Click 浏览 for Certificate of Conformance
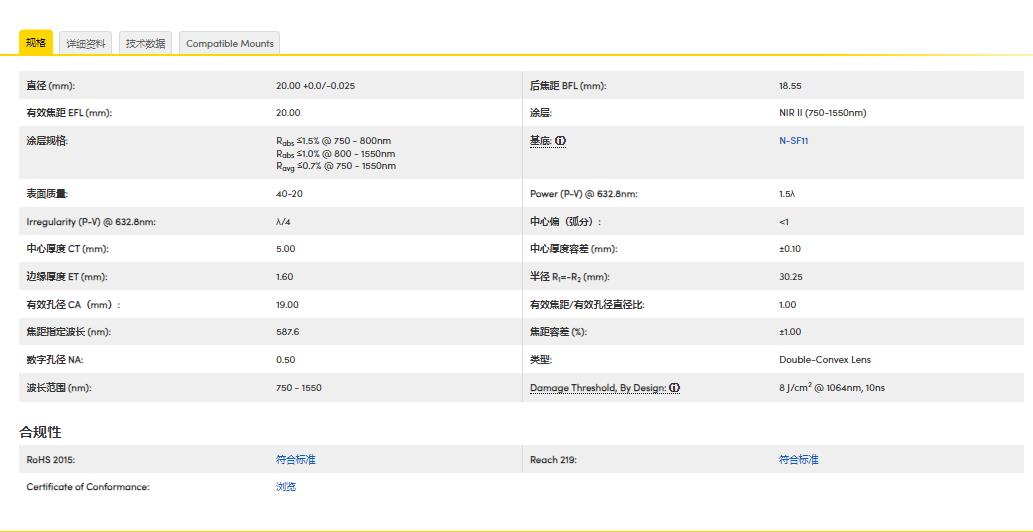The image size is (1033, 532). click(x=286, y=487)
